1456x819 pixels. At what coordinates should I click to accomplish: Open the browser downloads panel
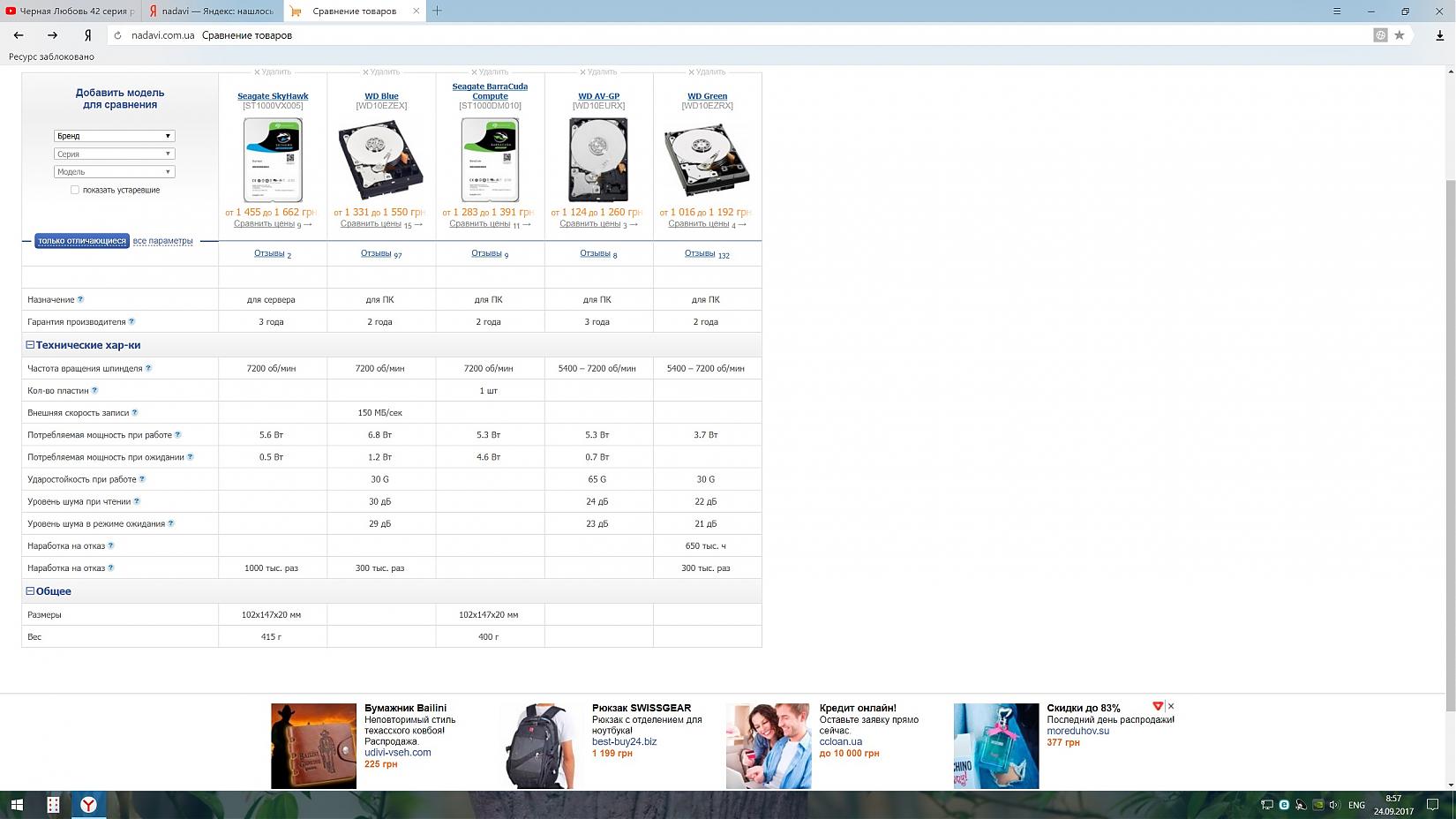point(1439,35)
